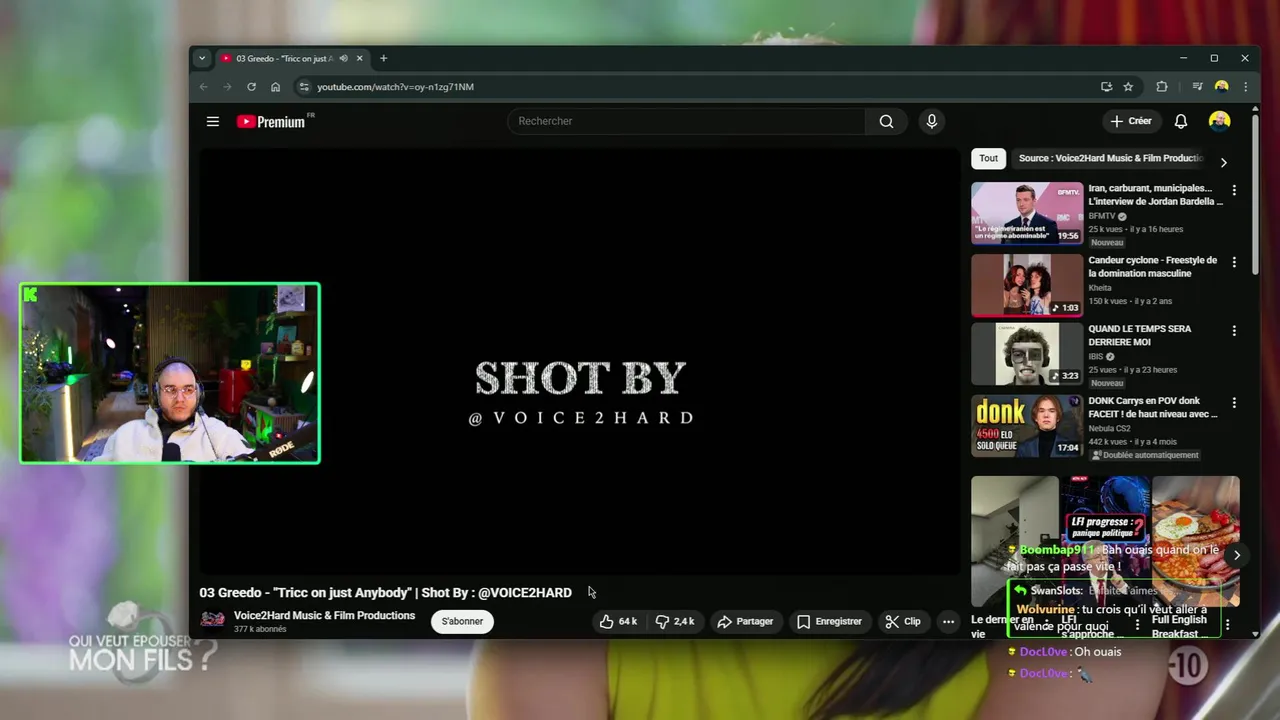Open Chrome three-dot menu

pos(1245,87)
